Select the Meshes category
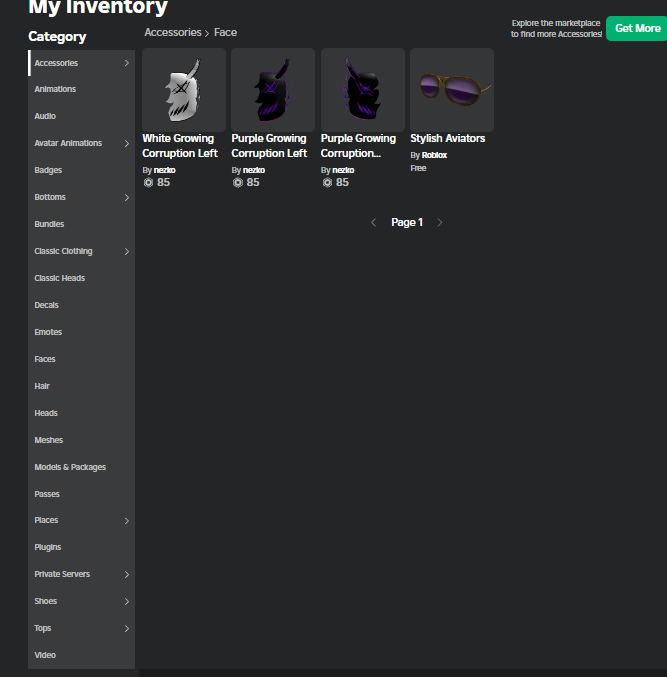This screenshot has height=677, width=667. coord(82,440)
